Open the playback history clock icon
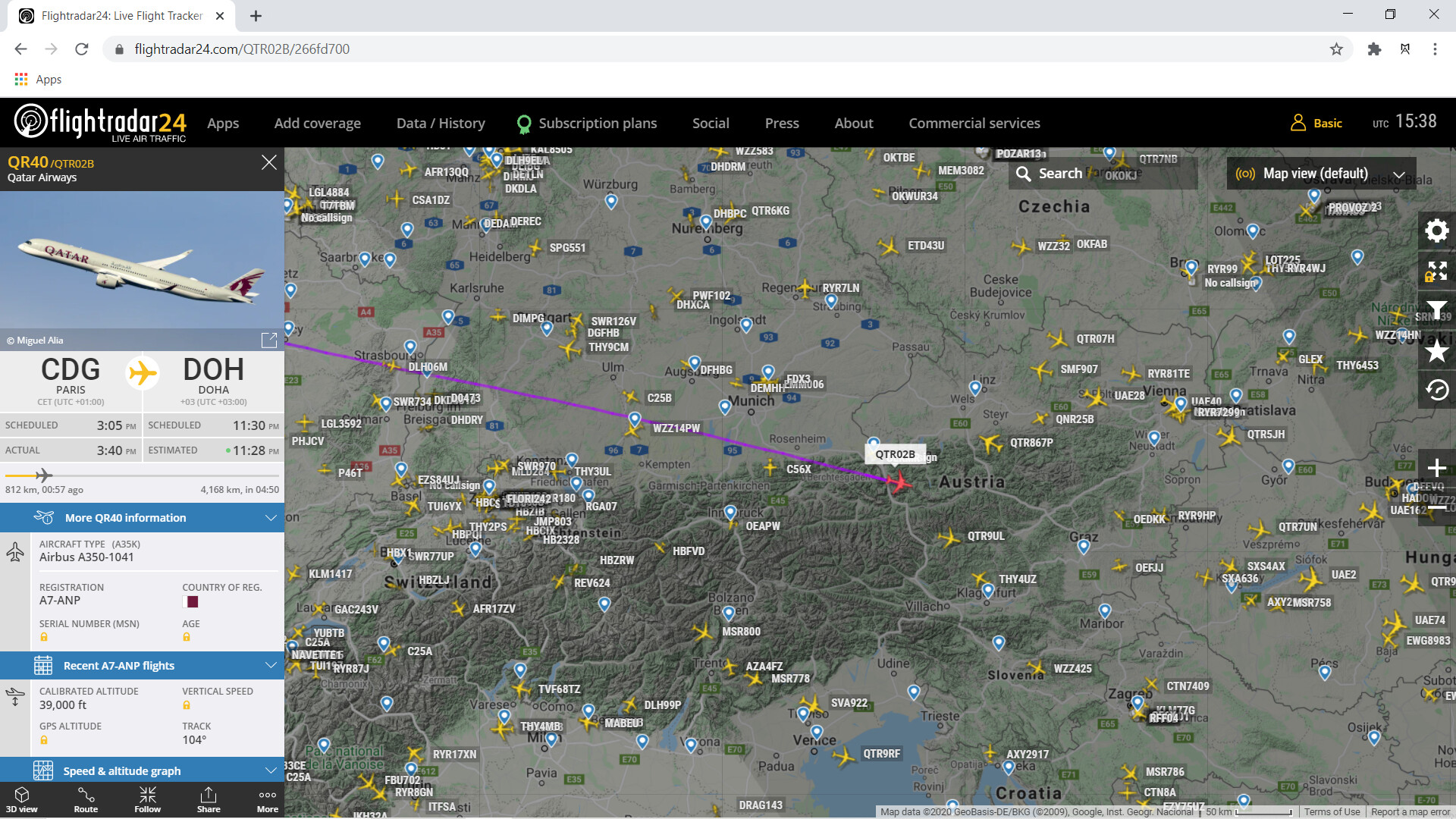The image size is (1456, 819). [1436, 391]
